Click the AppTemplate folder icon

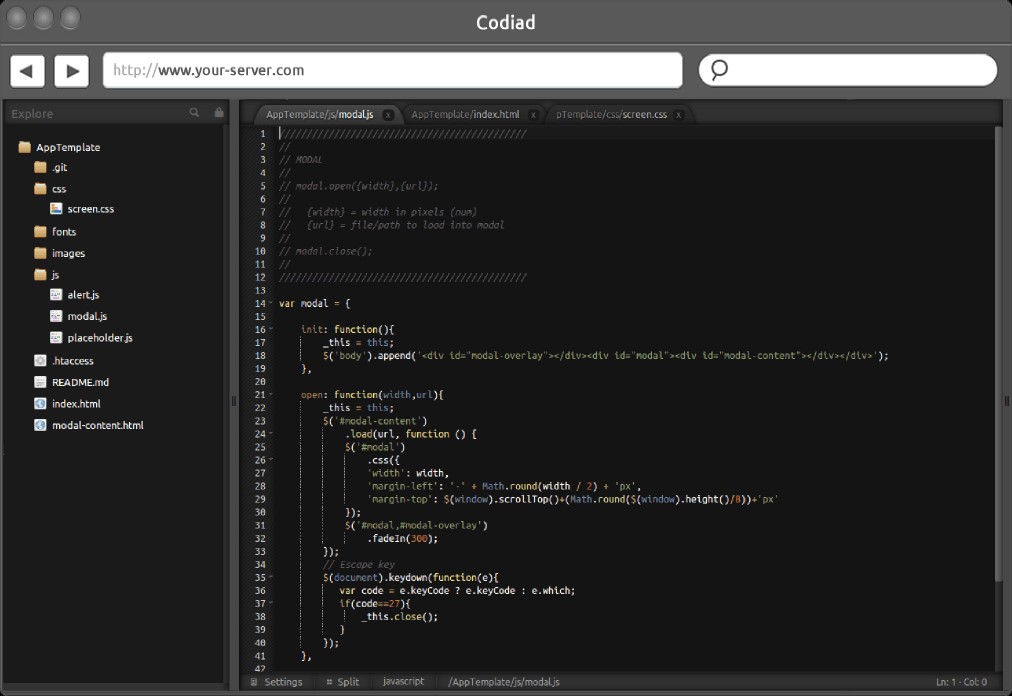23,147
